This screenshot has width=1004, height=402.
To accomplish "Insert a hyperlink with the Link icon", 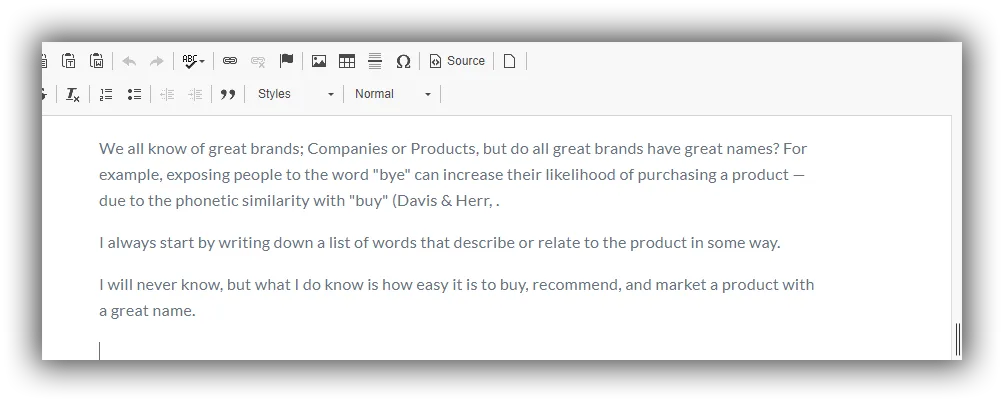I will (230, 61).
